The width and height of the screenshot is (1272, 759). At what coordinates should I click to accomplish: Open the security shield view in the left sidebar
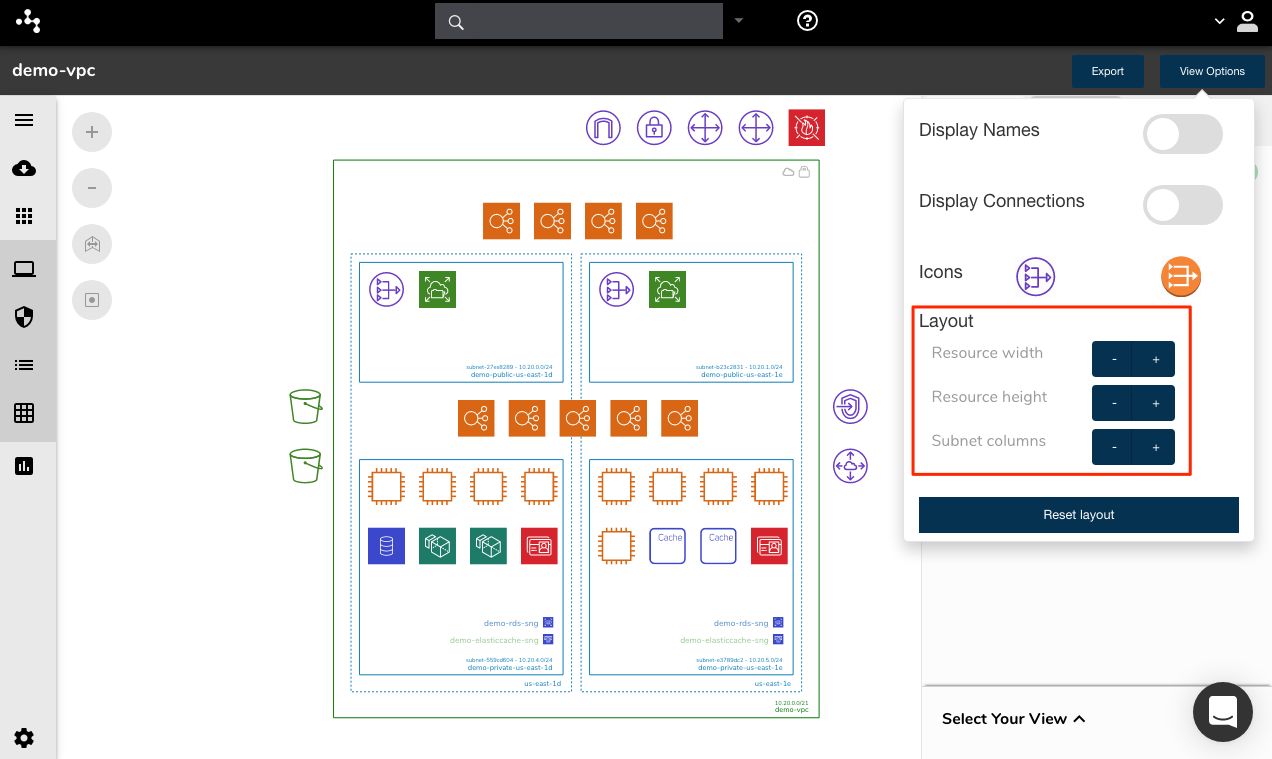point(24,316)
